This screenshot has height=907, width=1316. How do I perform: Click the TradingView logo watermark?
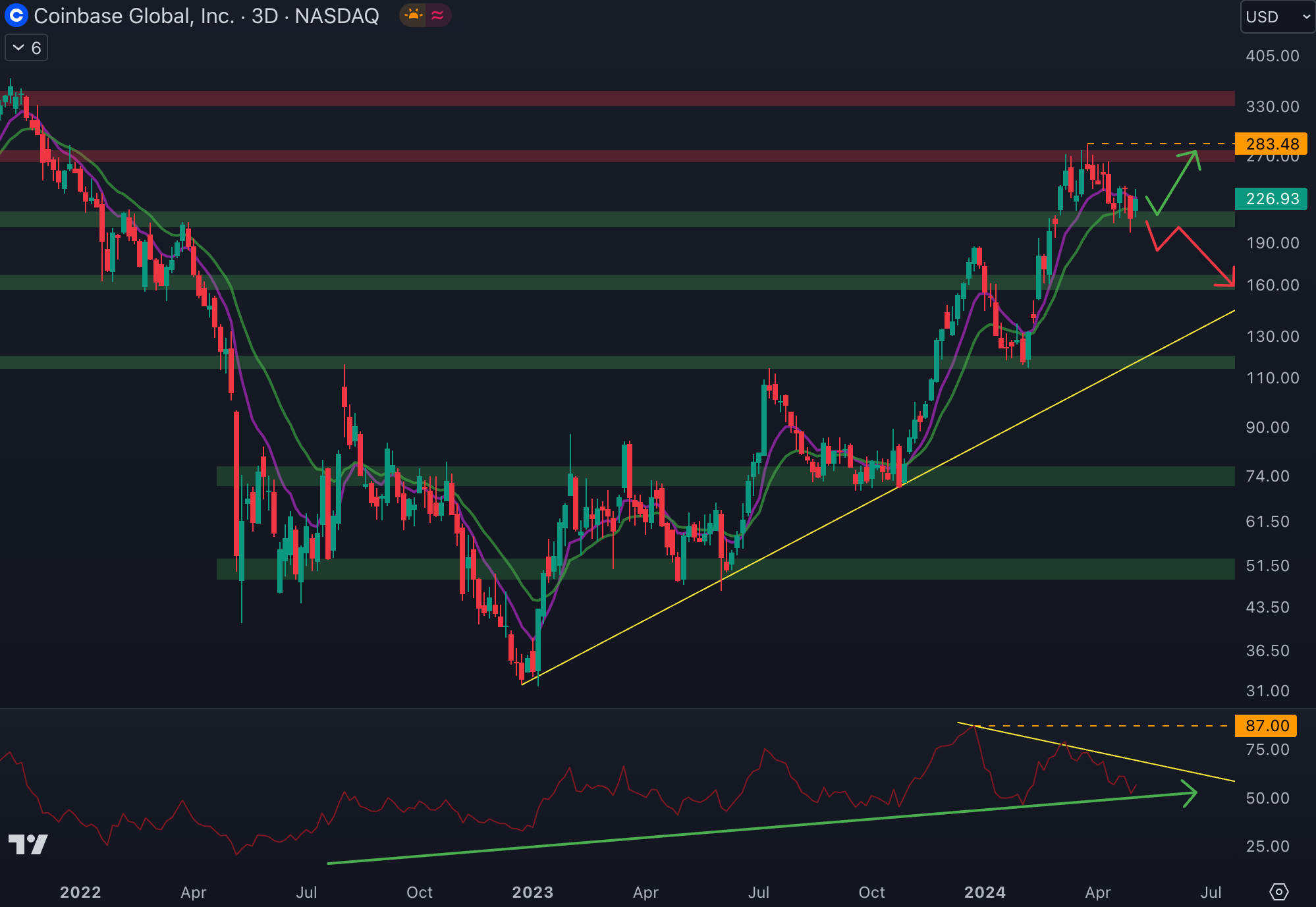pos(28,844)
